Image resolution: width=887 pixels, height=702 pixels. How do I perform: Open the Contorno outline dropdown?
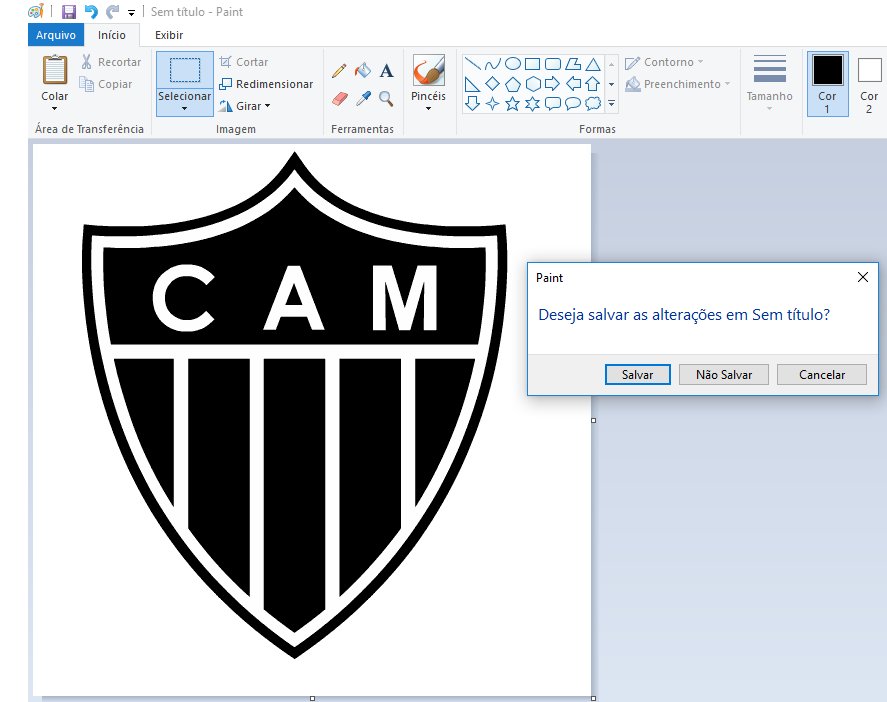tap(665, 62)
